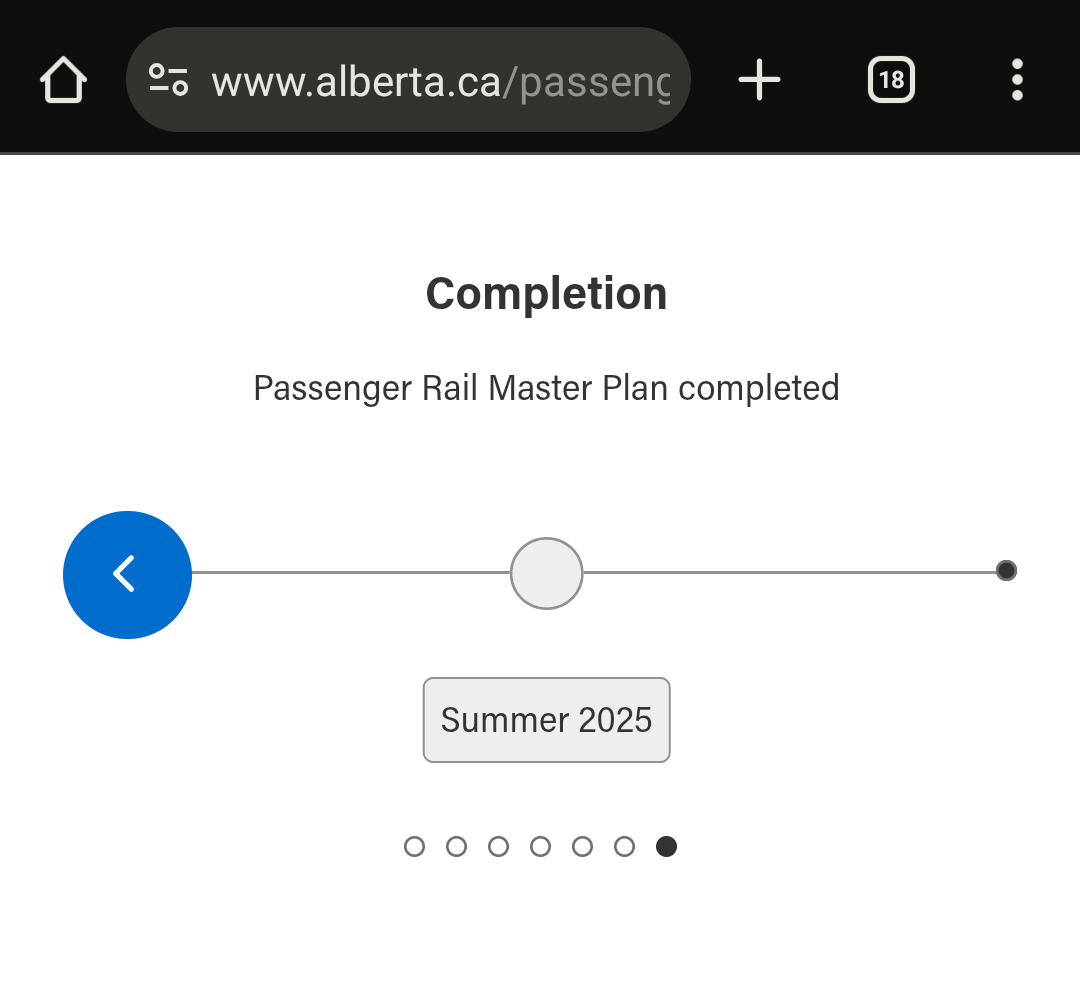Click the small dark endpoint dot of timeline
The height and width of the screenshot is (1001, 1080).
tap(1006, 571)
